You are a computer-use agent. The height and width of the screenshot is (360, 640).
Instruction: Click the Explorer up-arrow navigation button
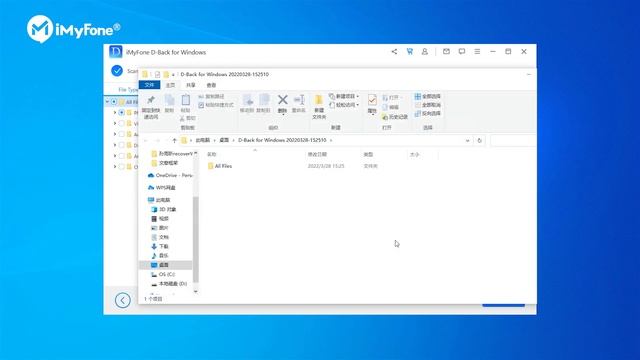coord(174,140)
